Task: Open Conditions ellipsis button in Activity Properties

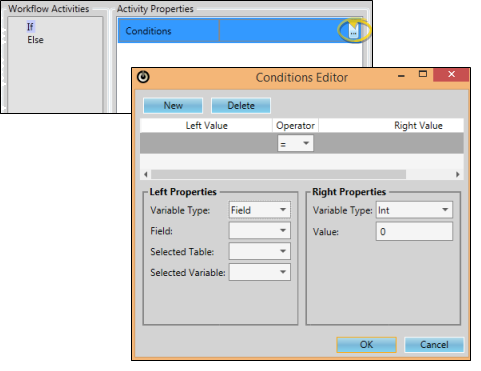Action: tap(353, 31)
